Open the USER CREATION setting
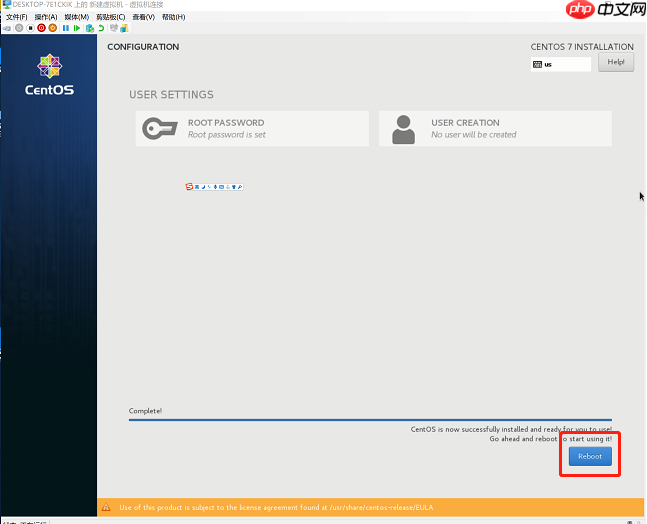The image size is (647, 524). pyautogui.click(x=495, y=128)
